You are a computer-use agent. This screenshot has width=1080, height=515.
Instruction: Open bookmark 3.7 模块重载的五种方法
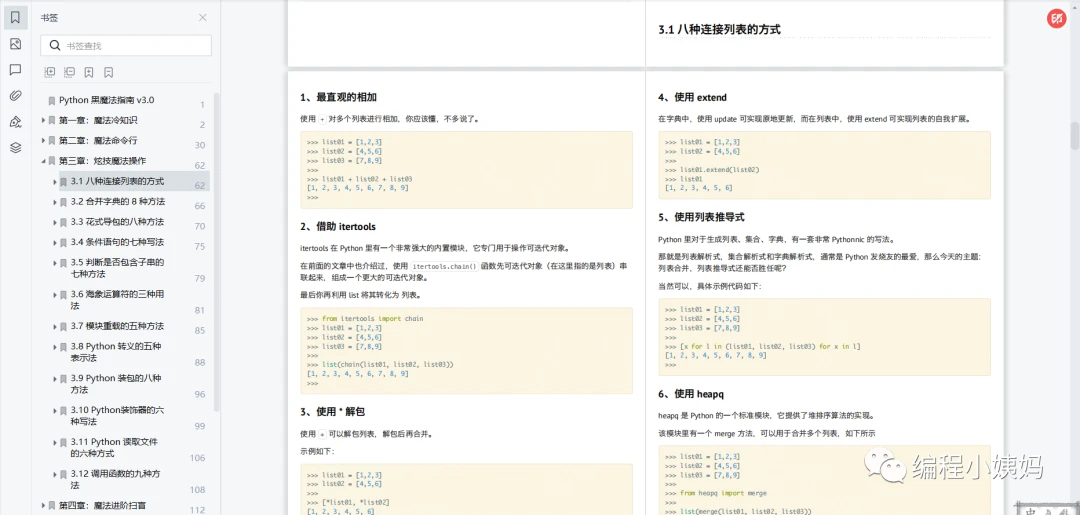[117, 326]
